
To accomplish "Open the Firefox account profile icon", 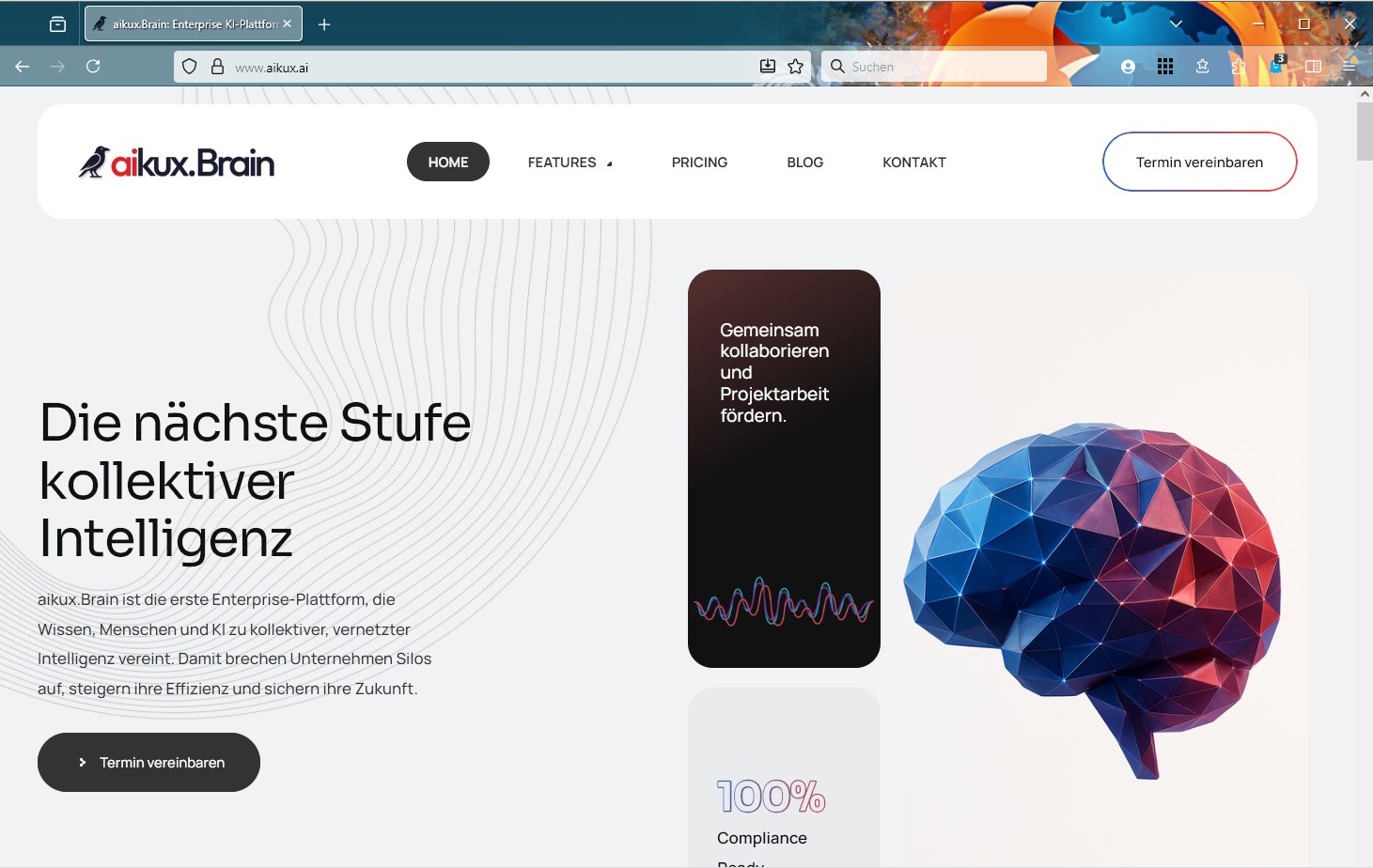I will (x=1127, y=66).
